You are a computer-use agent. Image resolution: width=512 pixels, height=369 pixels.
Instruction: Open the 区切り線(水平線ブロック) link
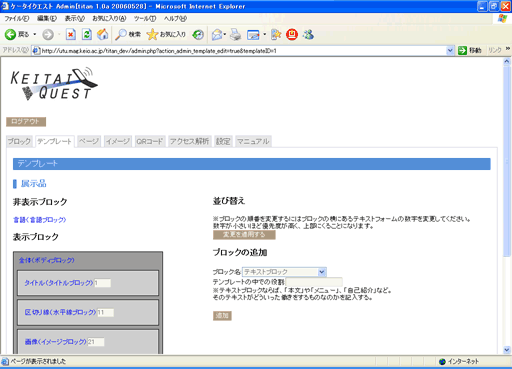coord(61,312)
